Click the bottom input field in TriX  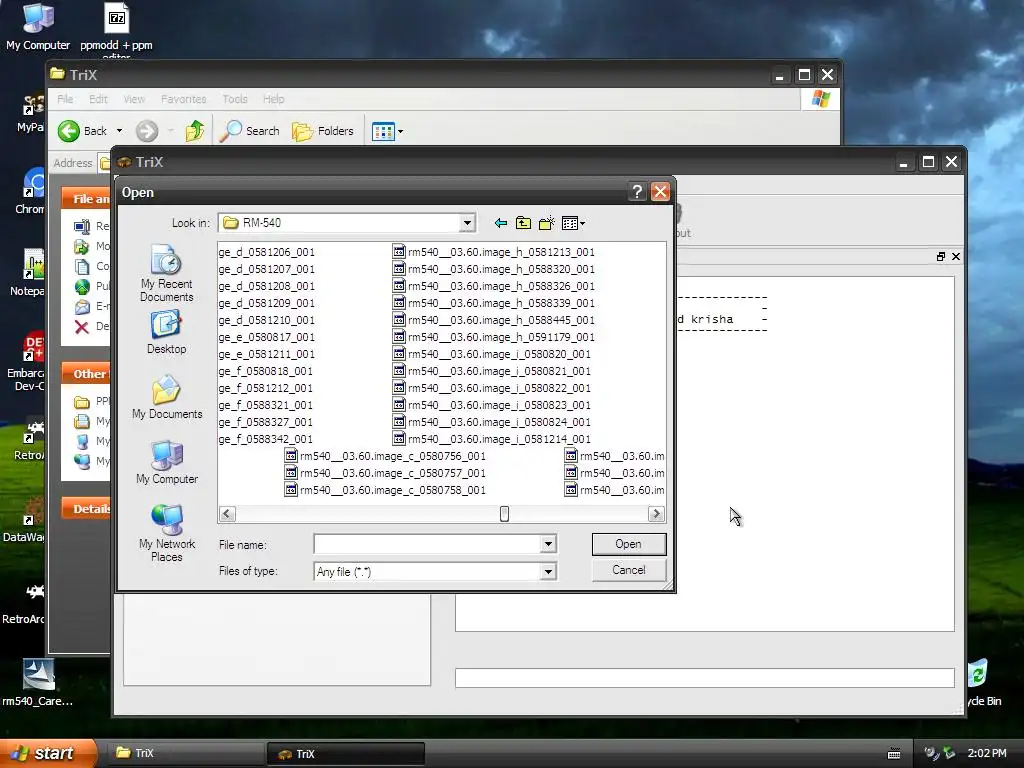coord(705,678)
